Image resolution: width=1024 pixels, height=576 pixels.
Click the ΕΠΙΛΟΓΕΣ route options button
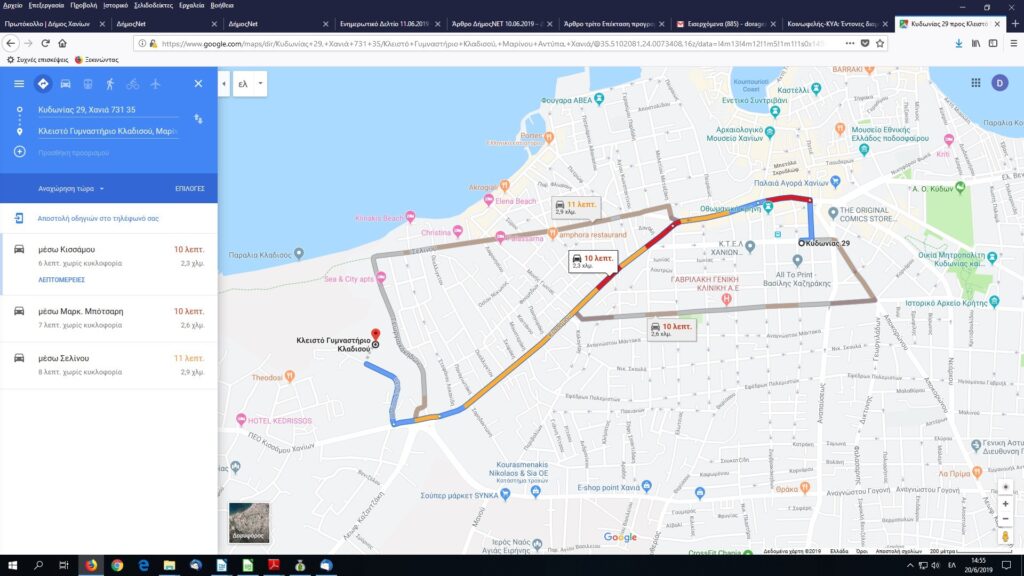190,188
